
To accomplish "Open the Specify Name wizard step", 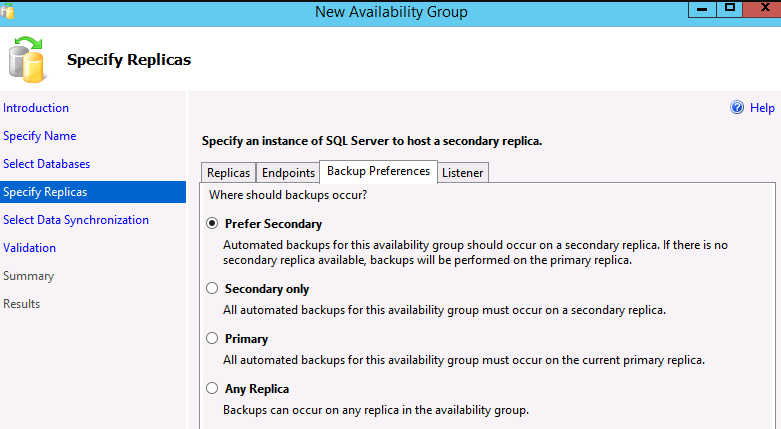I will tap(39, 136).
